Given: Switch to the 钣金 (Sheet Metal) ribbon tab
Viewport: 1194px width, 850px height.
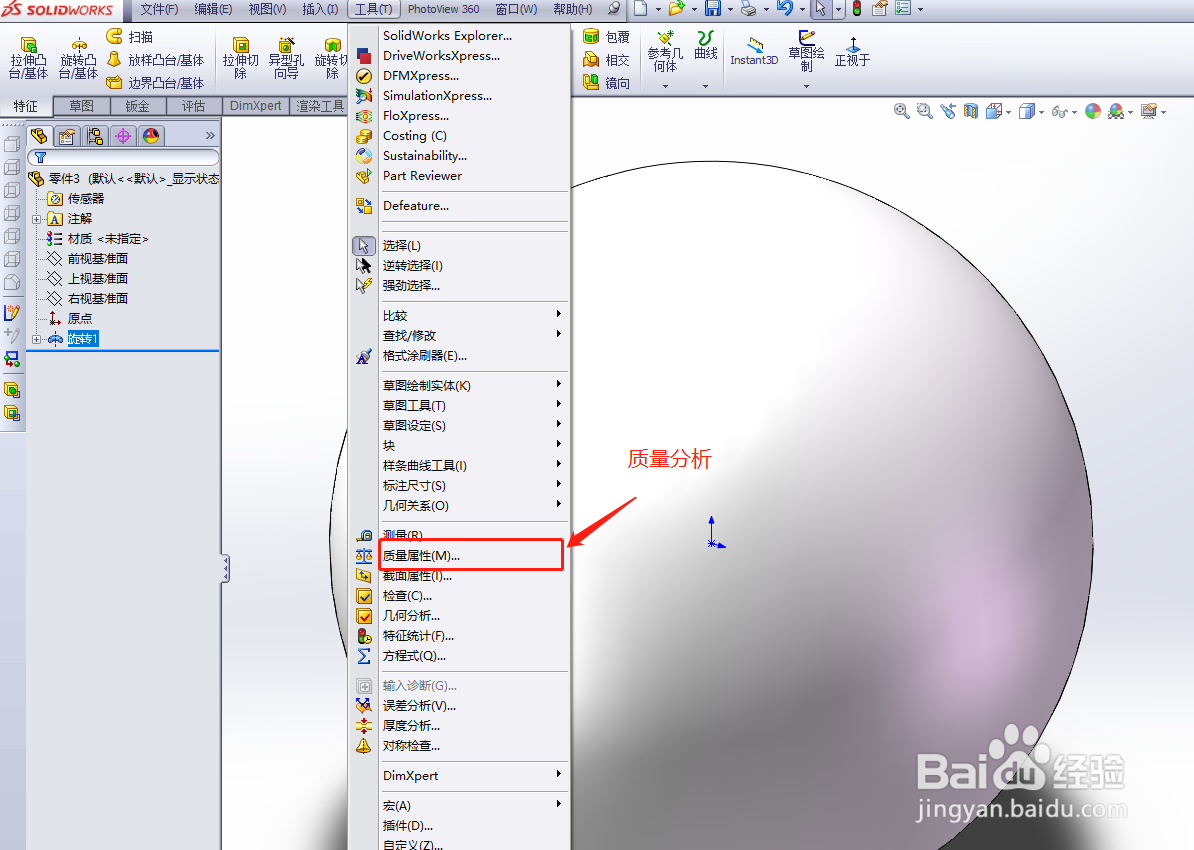Looking at the screenshot, I should pyautogui.click(x=137, y=106).
